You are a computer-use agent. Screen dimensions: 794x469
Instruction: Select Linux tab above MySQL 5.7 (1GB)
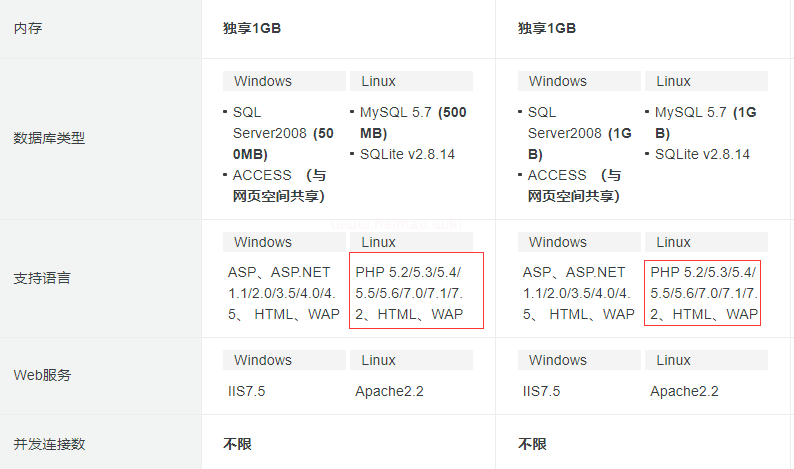[705, 81]
